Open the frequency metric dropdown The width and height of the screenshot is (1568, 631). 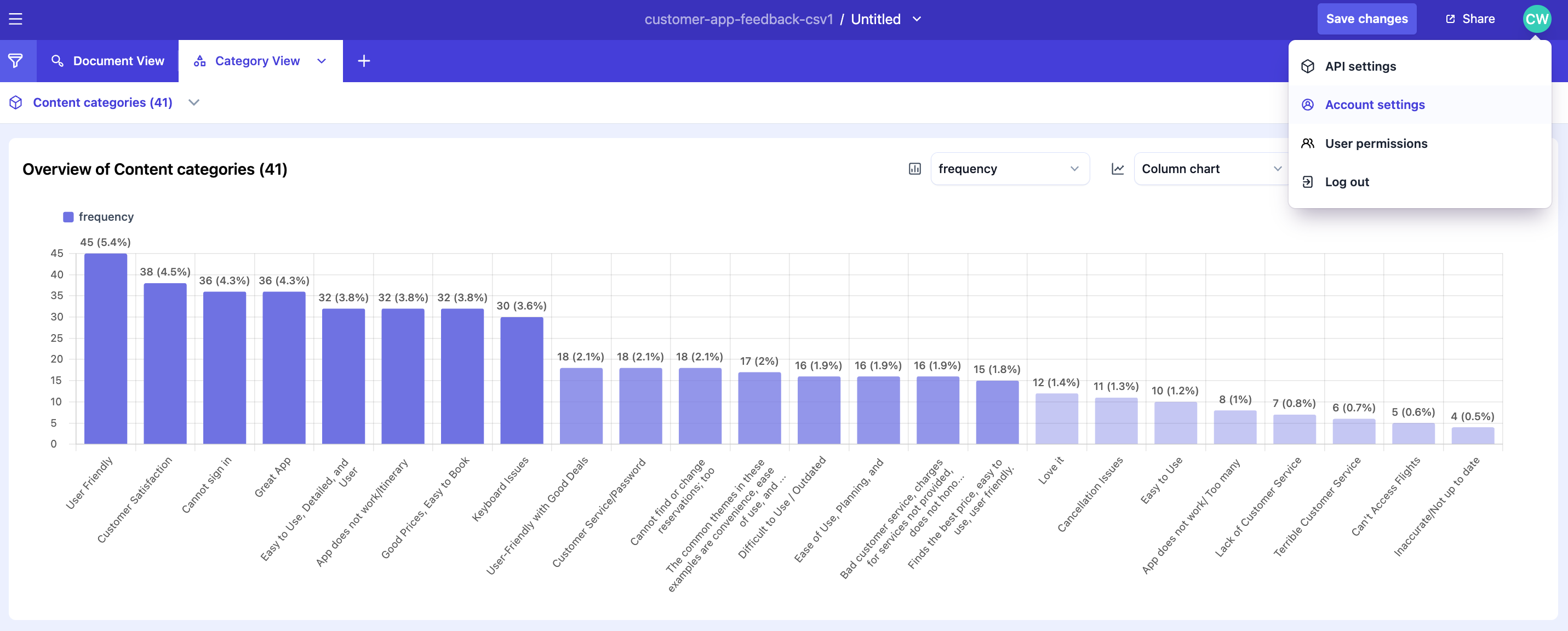1009,169
